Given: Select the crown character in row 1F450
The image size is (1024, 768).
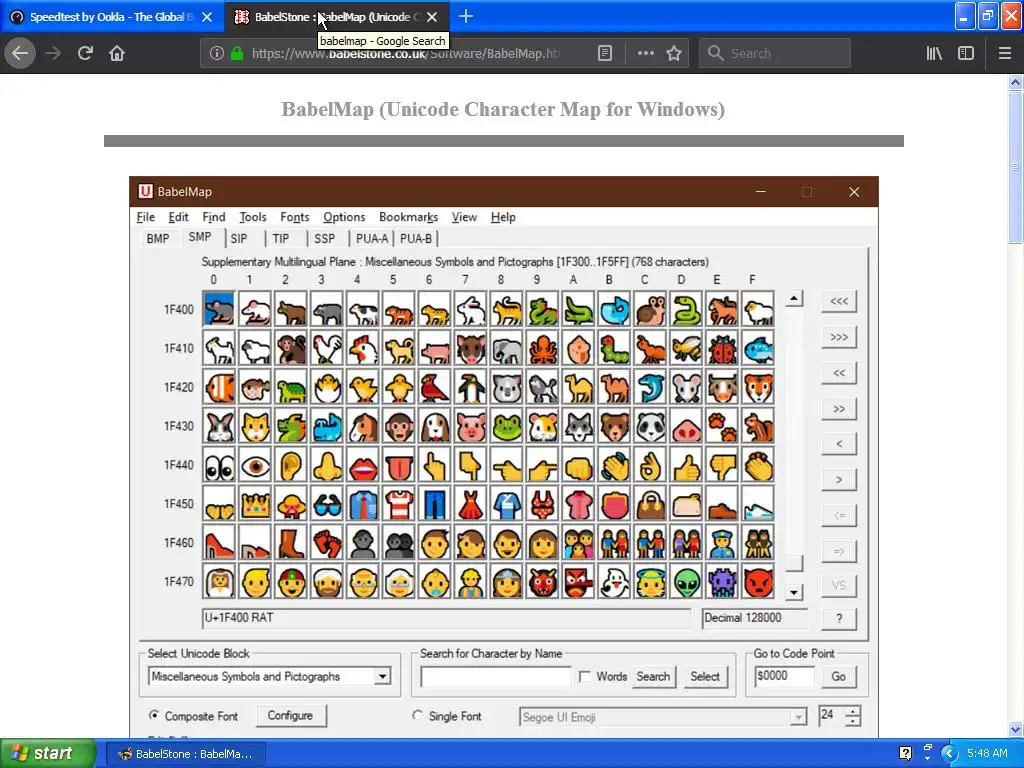Looking at the screenshot, I should (255, 504).
